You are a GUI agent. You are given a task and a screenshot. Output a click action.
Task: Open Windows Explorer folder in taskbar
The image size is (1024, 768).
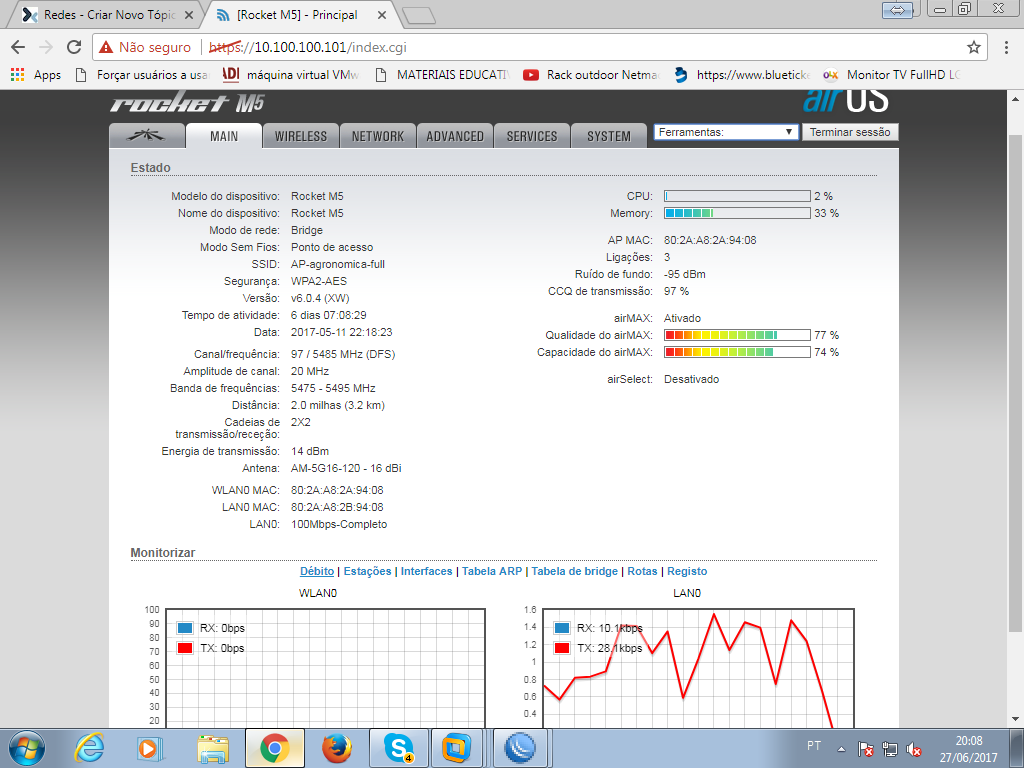213,748
